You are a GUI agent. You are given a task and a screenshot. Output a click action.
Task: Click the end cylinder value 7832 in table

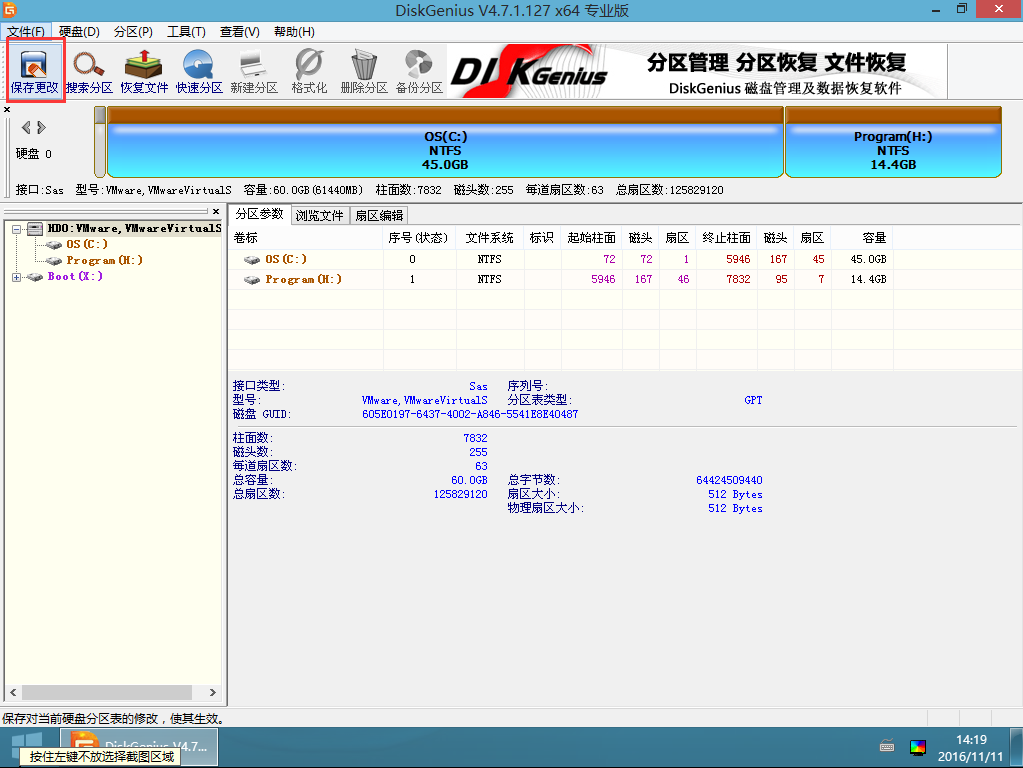coord(738,280)
